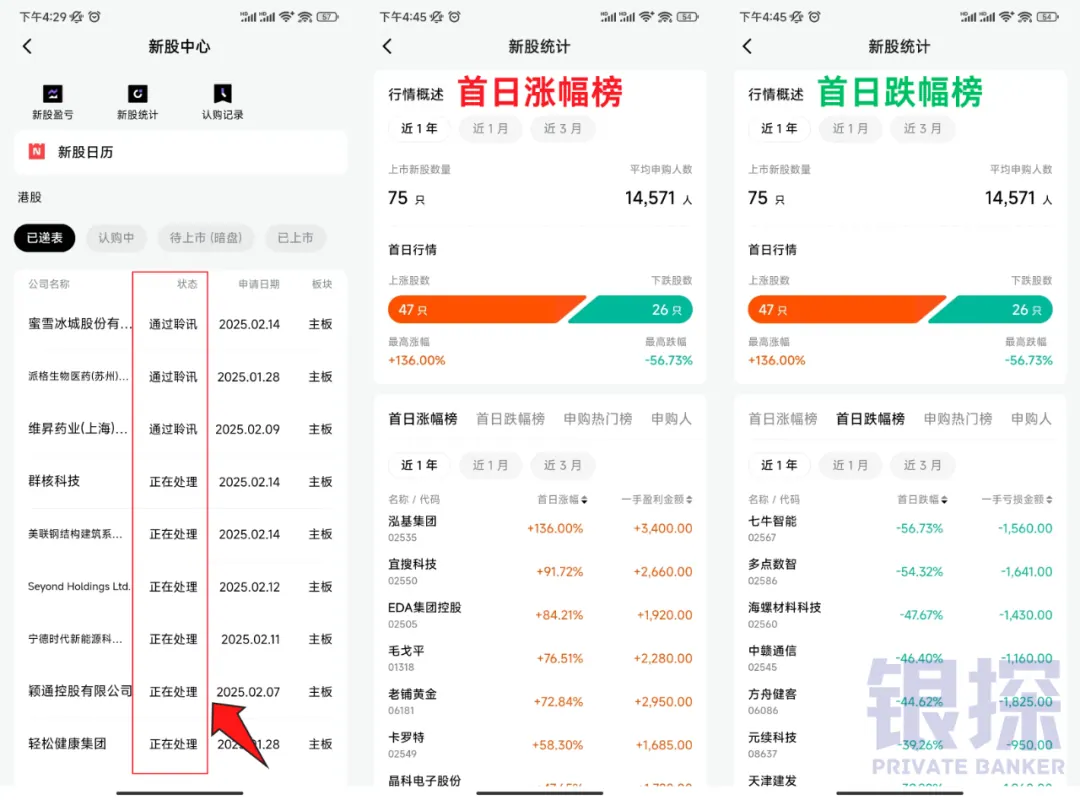
Task: Choose 近3月 under 首日跌幅榜 list
Action: [x=922, y=465]
